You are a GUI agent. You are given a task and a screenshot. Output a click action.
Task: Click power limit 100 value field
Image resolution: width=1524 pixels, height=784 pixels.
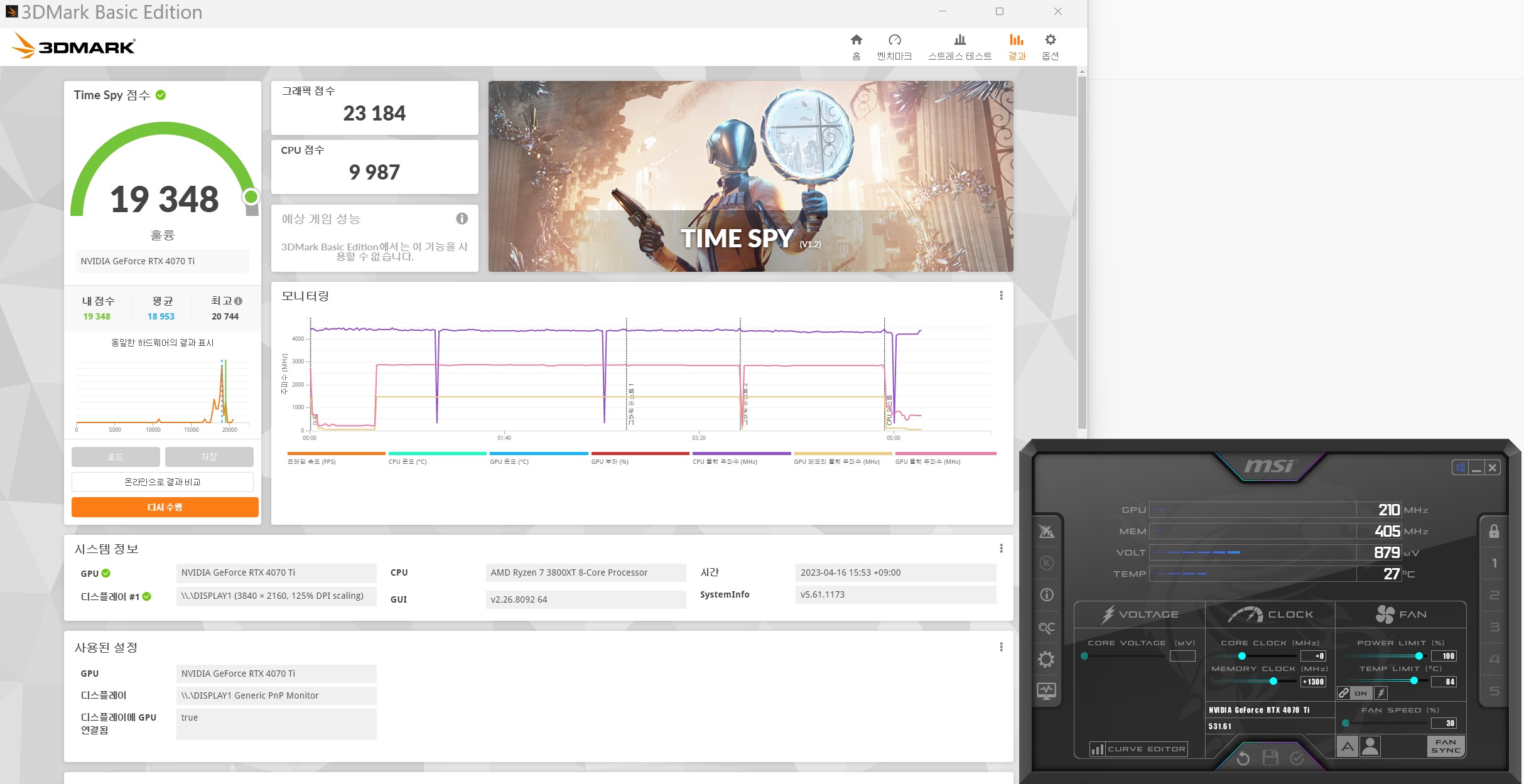[1444, 656]
